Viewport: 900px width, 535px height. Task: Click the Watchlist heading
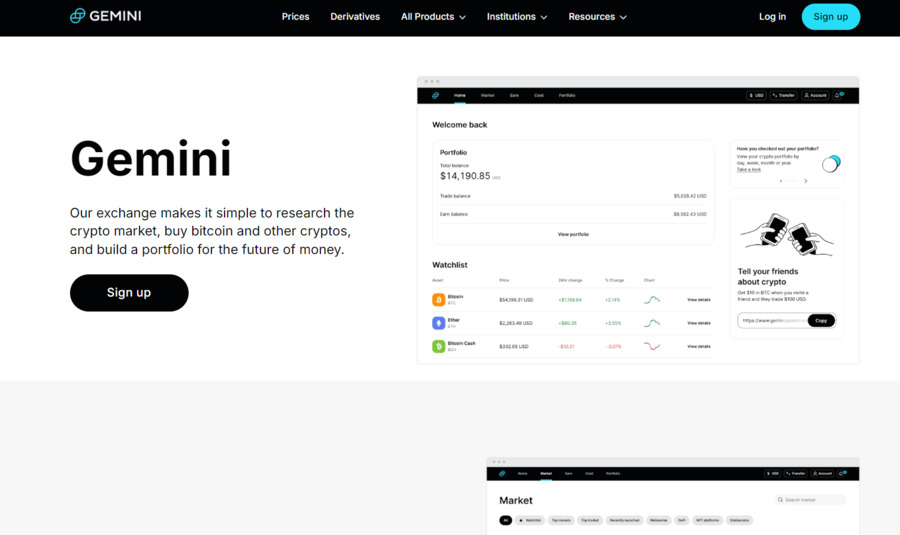click(449, 265)
